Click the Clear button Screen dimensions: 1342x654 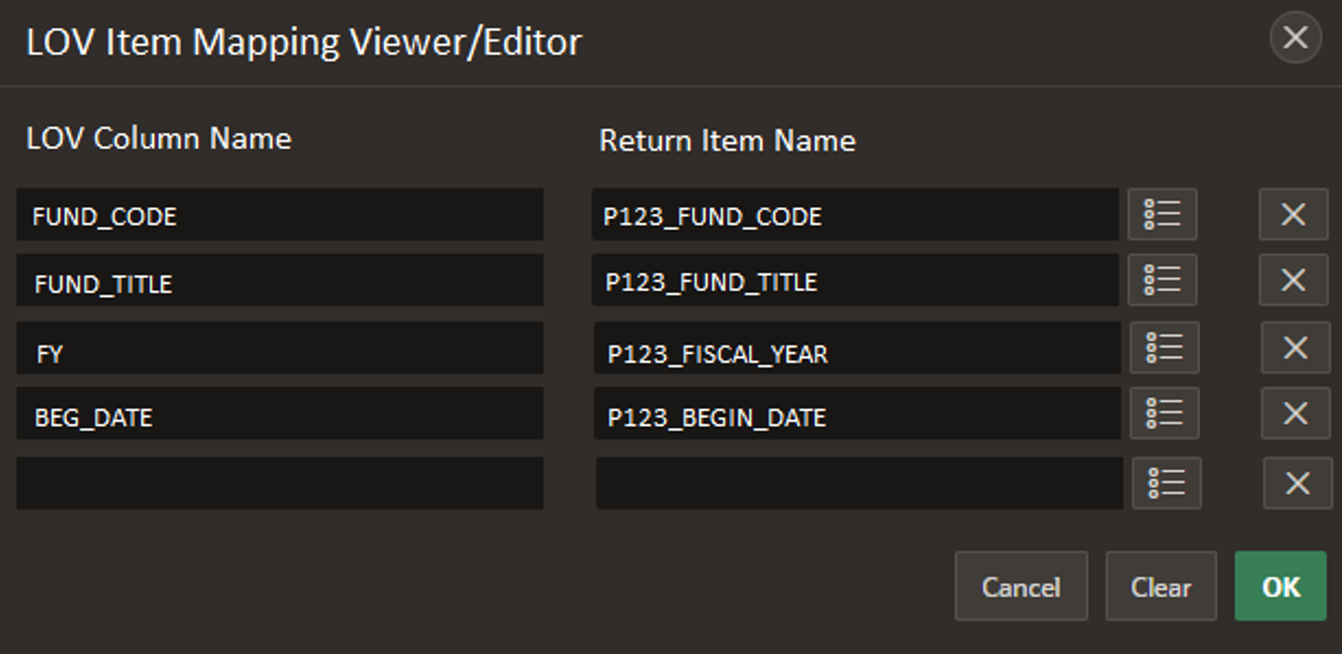coord(1161,586)
